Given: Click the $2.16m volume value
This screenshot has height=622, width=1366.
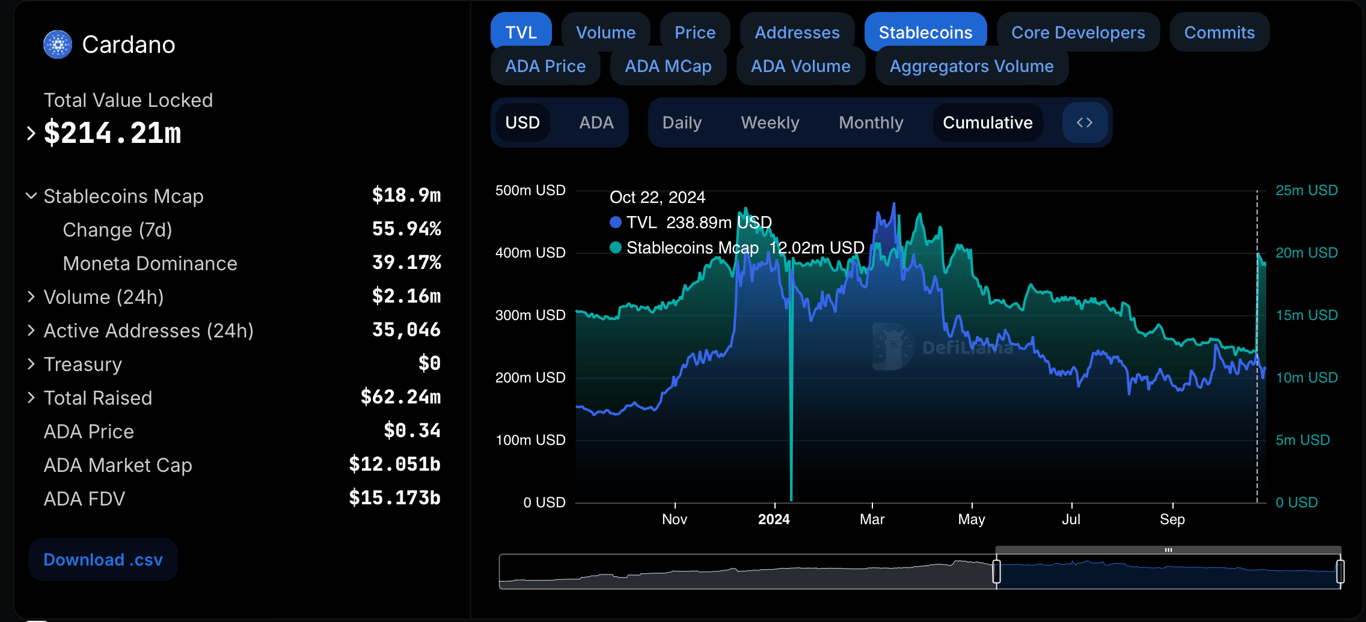Looking at the screenshot, I should point(406,296).
